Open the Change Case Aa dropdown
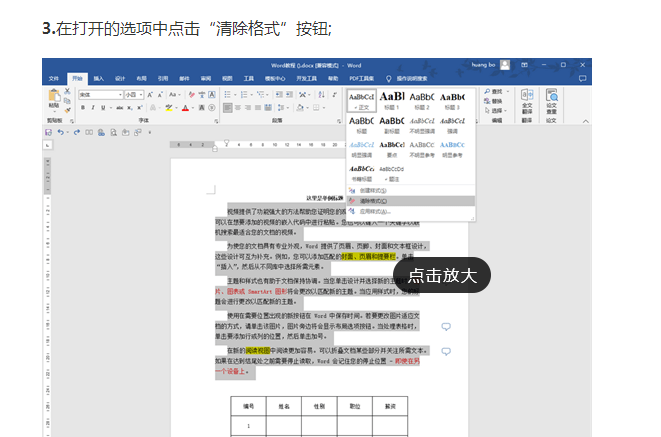661x437 pixels. click(x=175, y=95)
